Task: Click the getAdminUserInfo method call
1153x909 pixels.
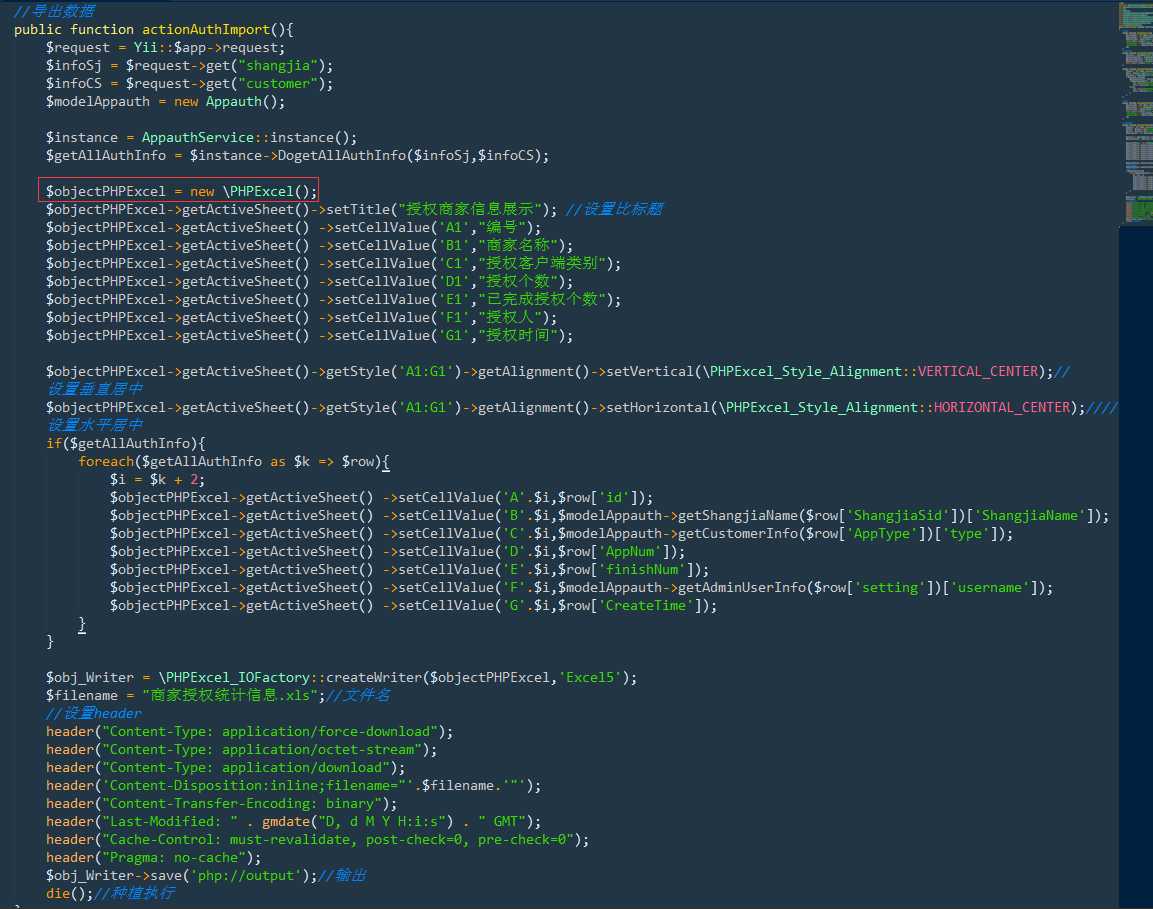Action: click(x=742, y=588)
